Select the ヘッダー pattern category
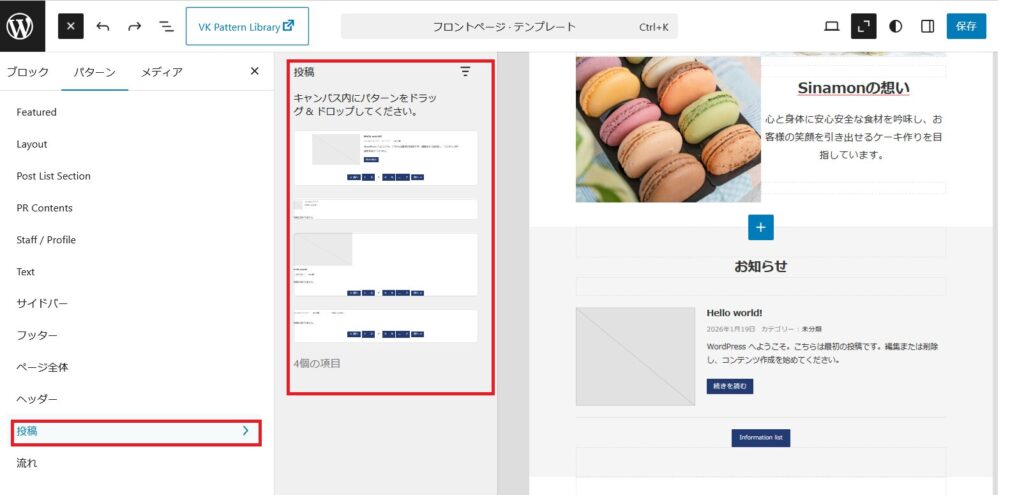The height and width of the screenshot is (495, 1024). [37, 399]
